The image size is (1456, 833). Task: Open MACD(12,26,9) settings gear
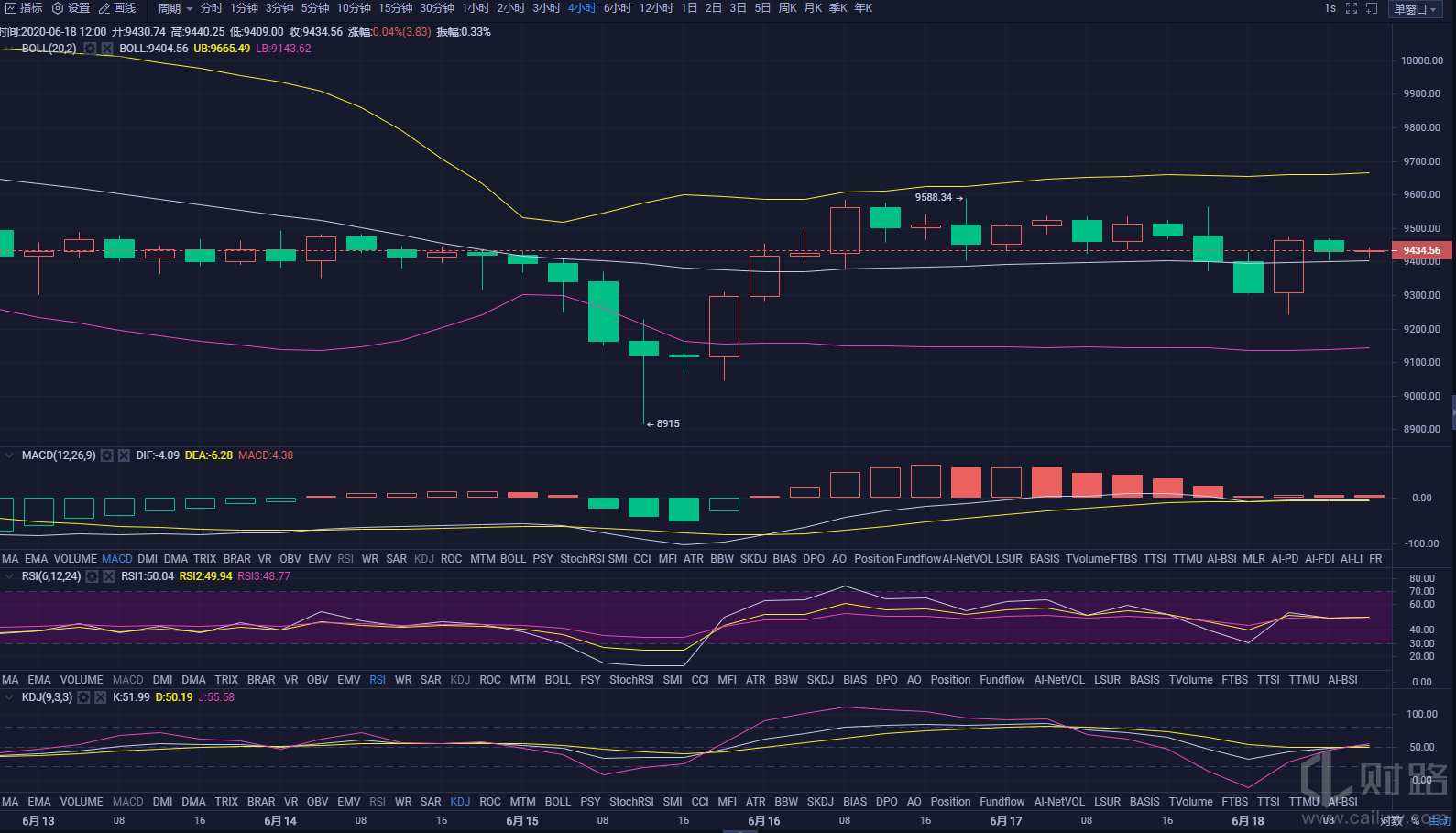[x=107, y=455]
